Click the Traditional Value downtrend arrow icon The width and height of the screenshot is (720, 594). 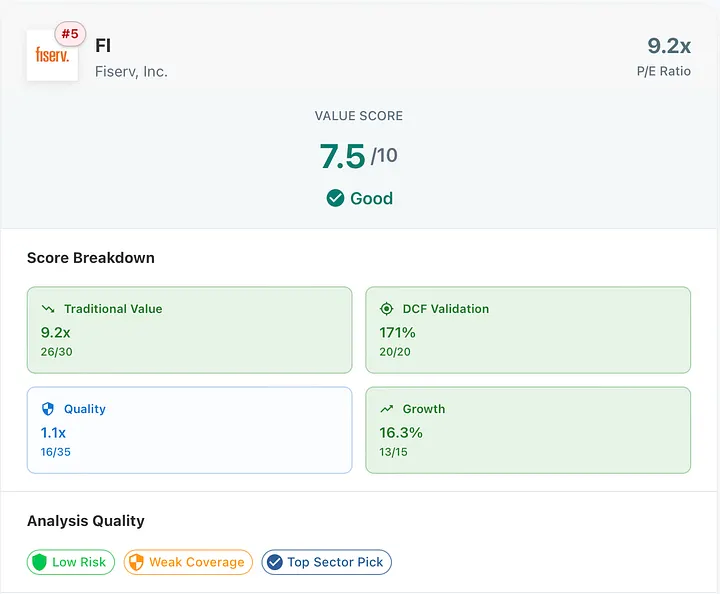click(48, 308)
